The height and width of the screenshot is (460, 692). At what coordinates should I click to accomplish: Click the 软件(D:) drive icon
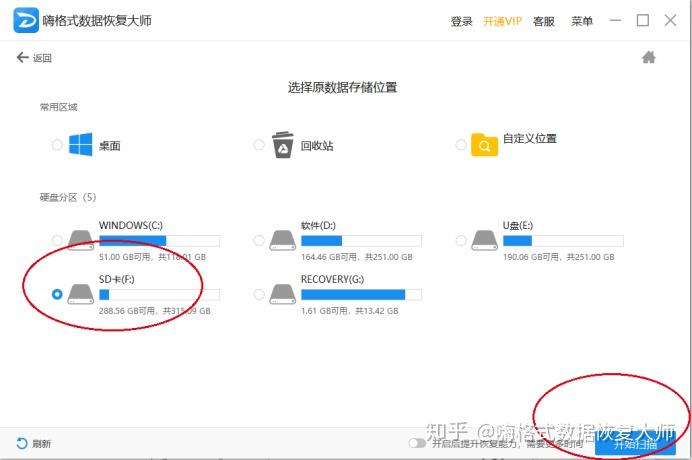coord(282,240)
